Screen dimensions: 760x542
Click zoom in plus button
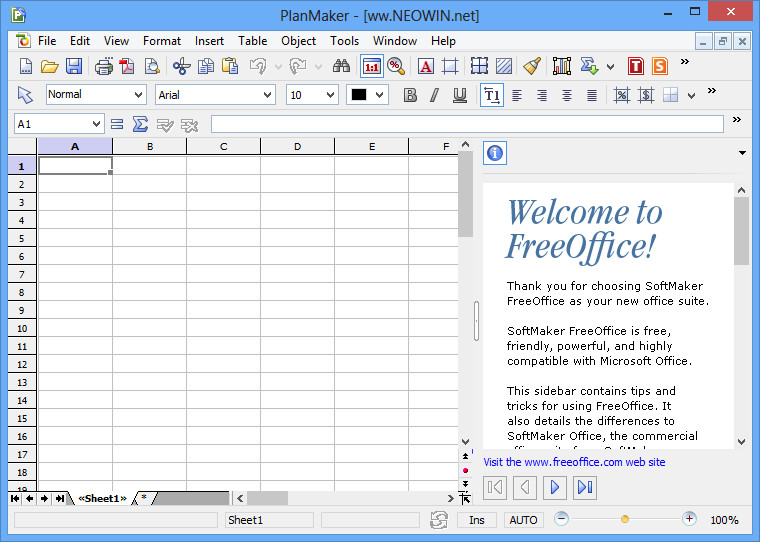pos(689,519)
